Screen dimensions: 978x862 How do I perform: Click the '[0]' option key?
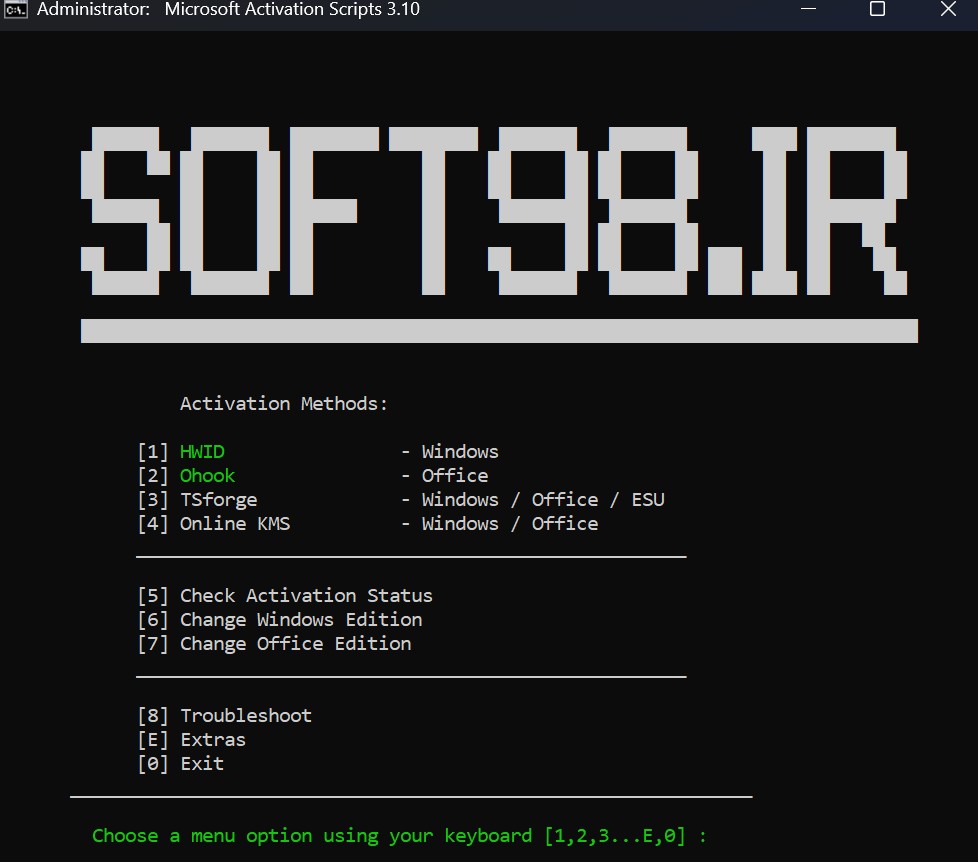point(153,763)
